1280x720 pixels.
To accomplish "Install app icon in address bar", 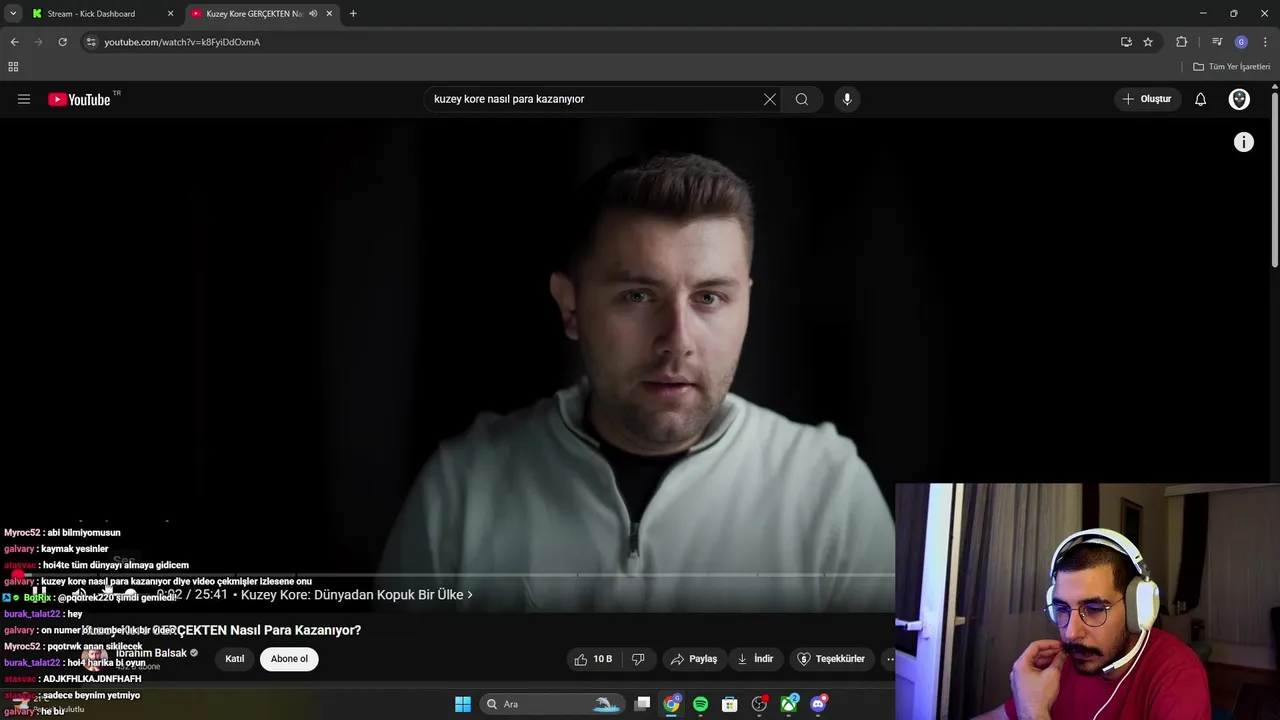I will pyautogui.click(x=1126, y=42).
